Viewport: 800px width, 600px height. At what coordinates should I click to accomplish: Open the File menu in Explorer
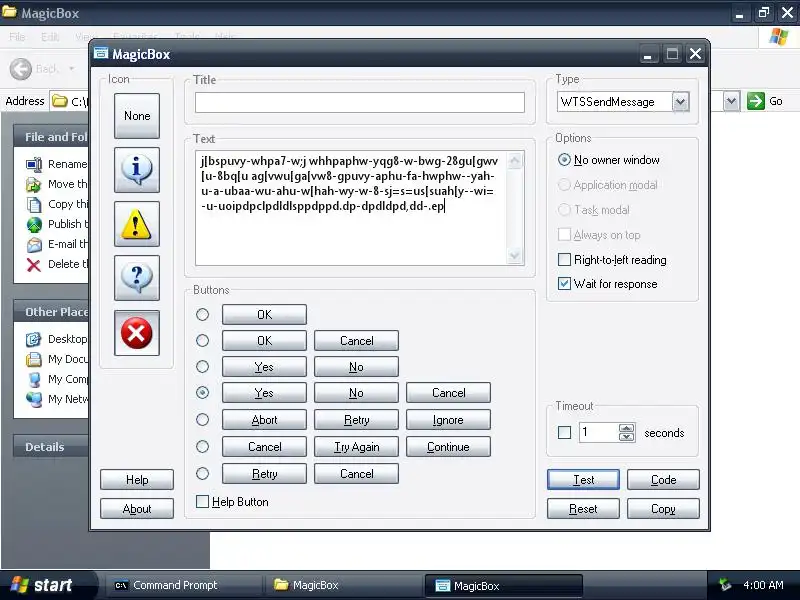pos(17,37)
